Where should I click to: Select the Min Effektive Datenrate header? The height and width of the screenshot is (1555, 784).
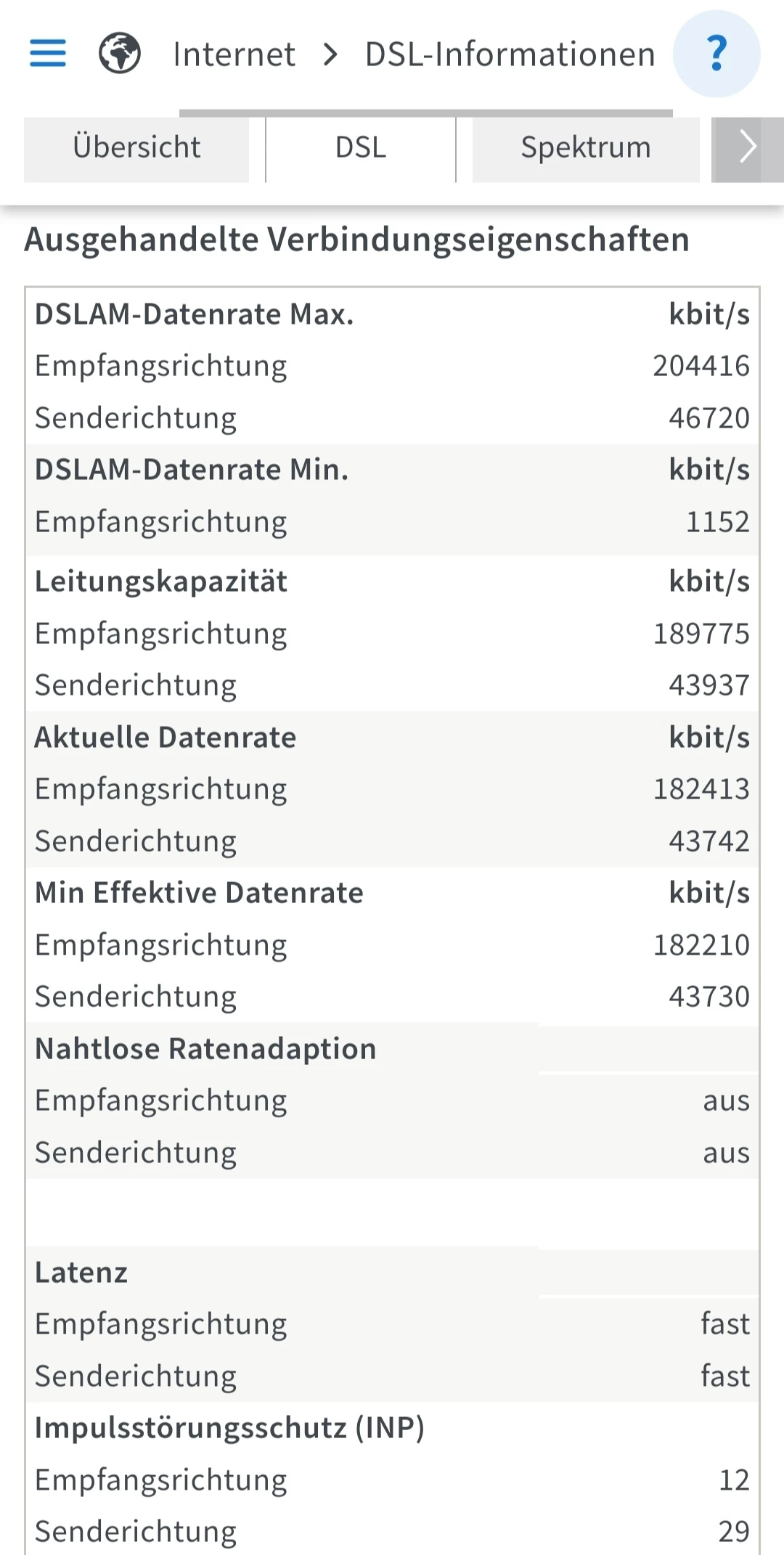[x=199, y=893]
